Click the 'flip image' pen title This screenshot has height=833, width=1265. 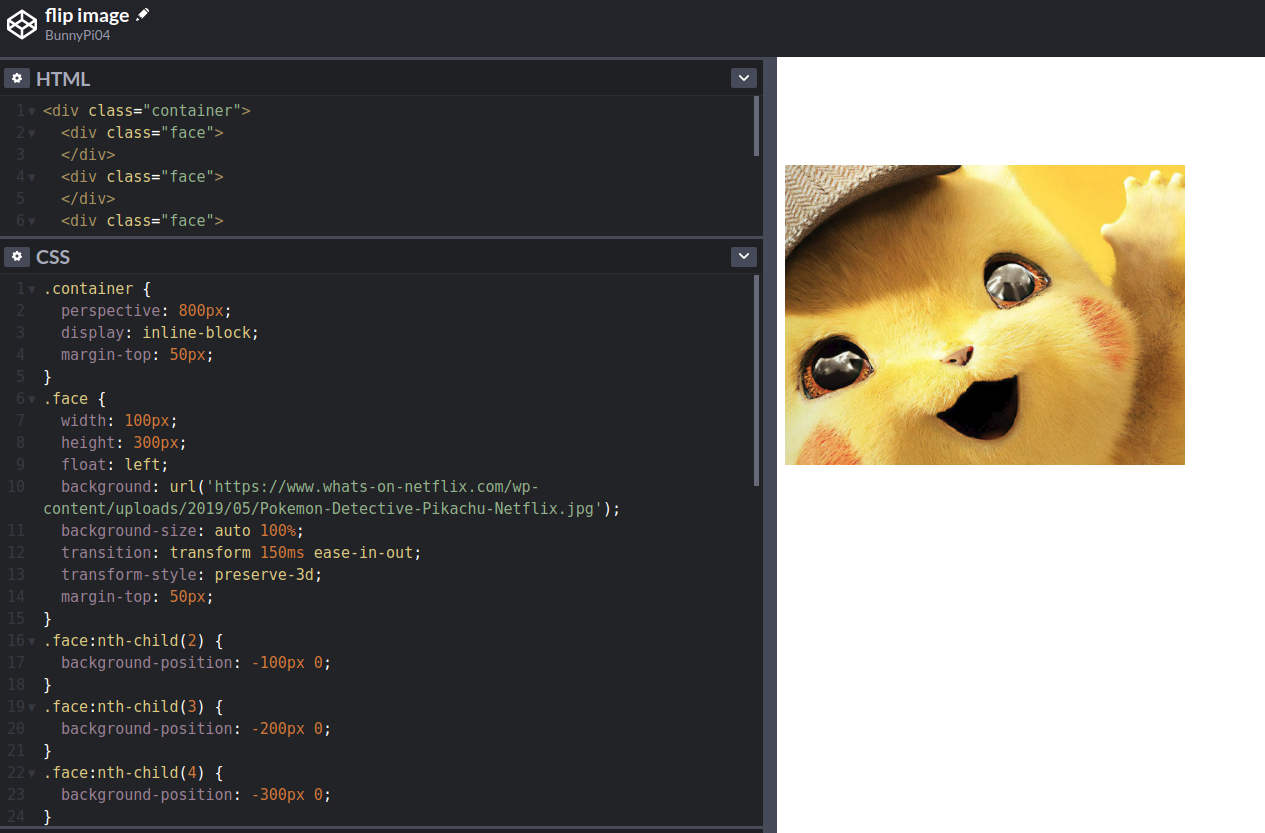point(87,15)
